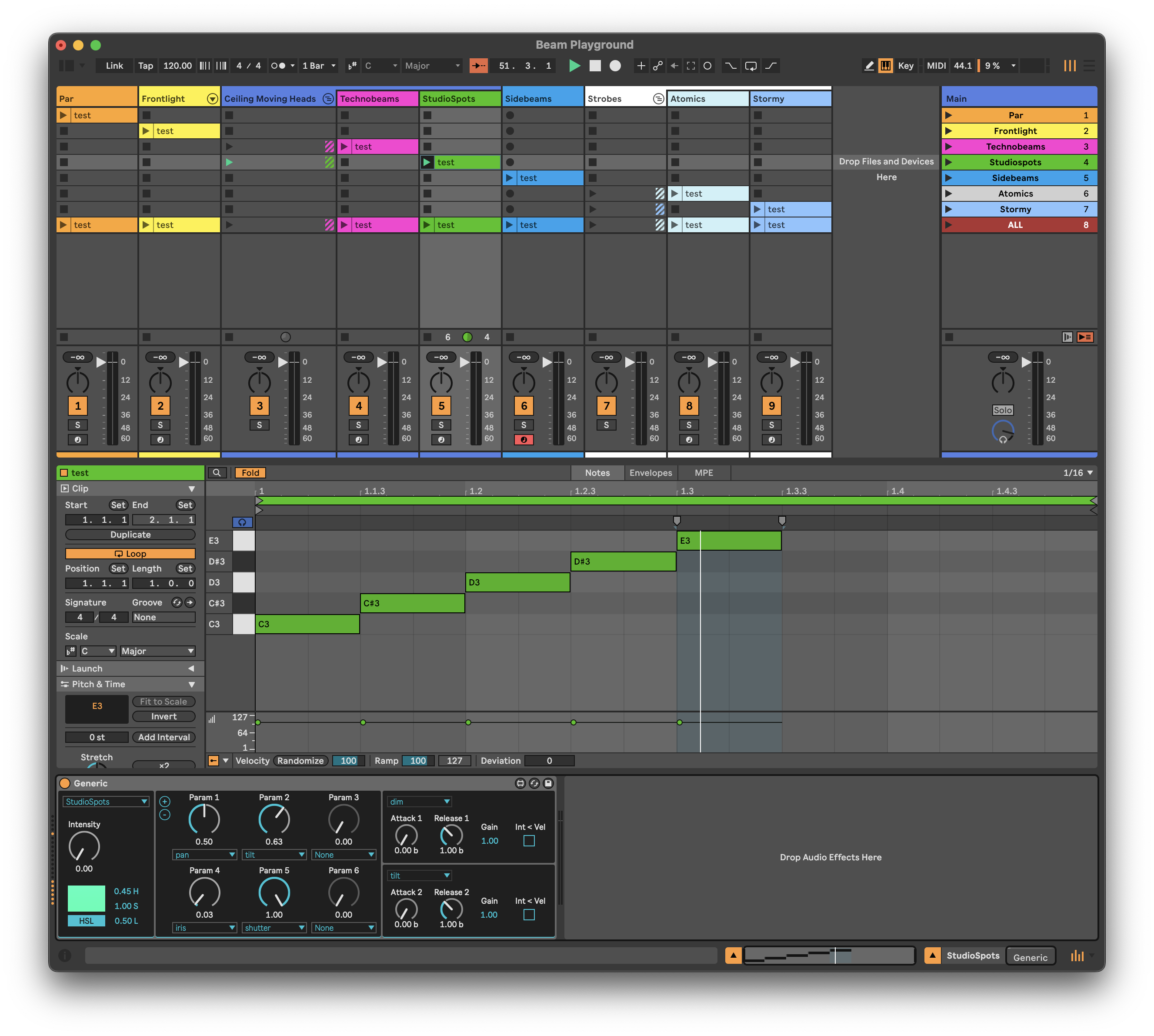The height and width of the screenshot is (1036, 1154).
Task: Click the mint green color swatch
Action: click(87, 898)
